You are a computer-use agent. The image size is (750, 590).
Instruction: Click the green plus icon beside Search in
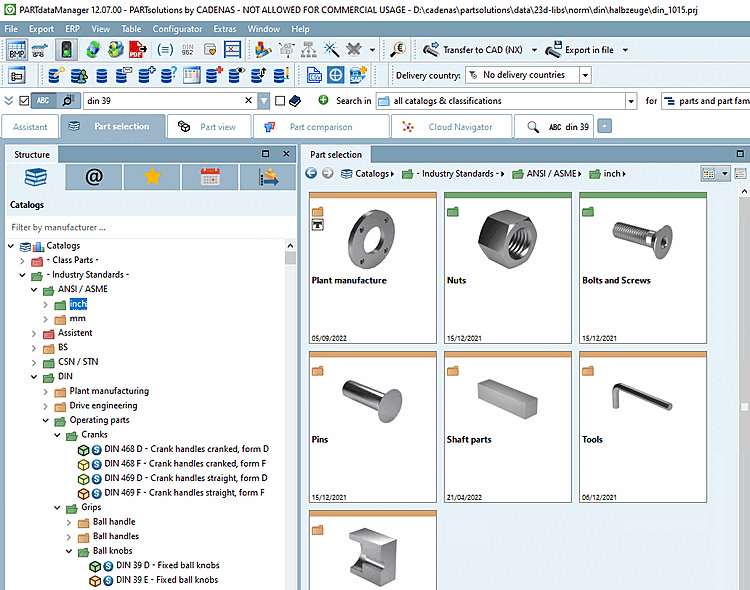(x=323, y=100)
